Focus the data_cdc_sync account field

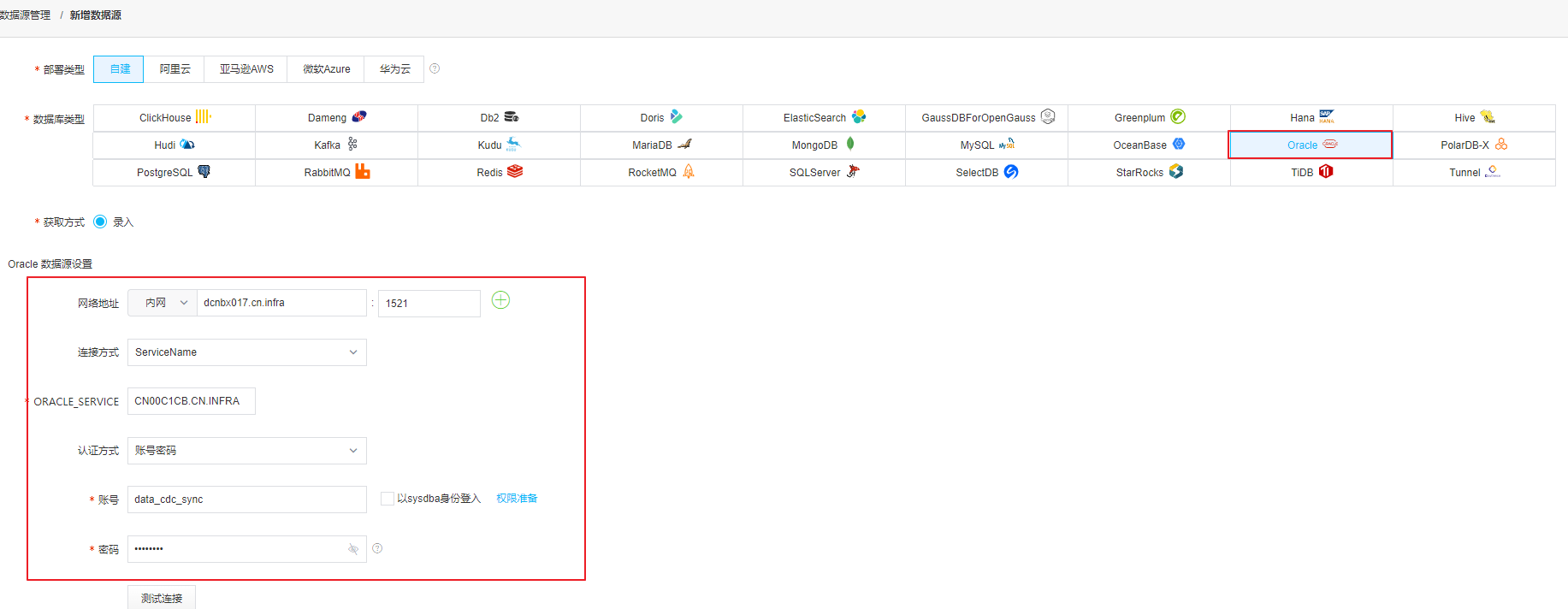coord(247,500)
